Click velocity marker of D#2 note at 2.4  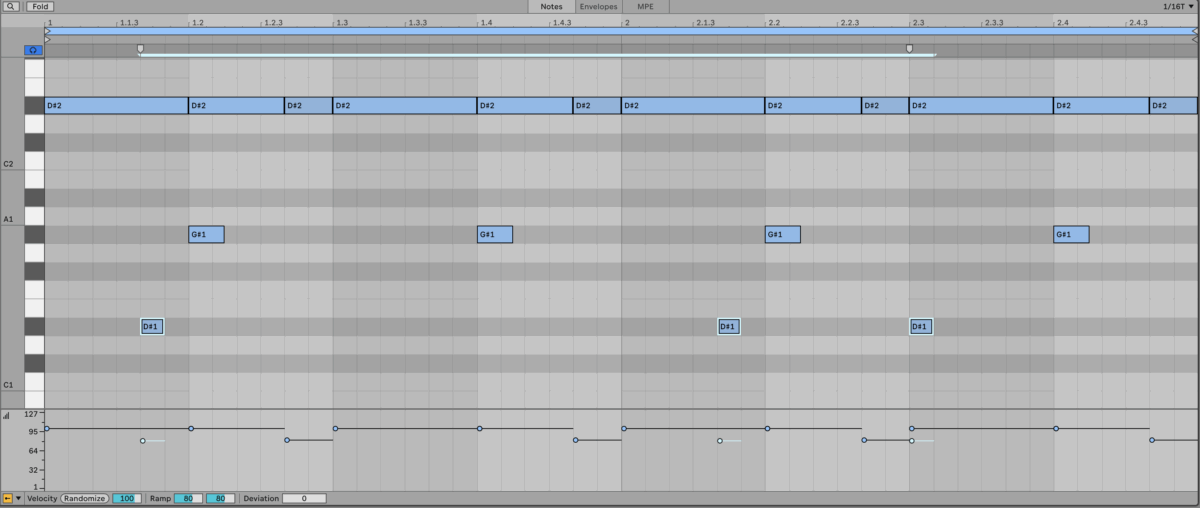click(1056, 428)
